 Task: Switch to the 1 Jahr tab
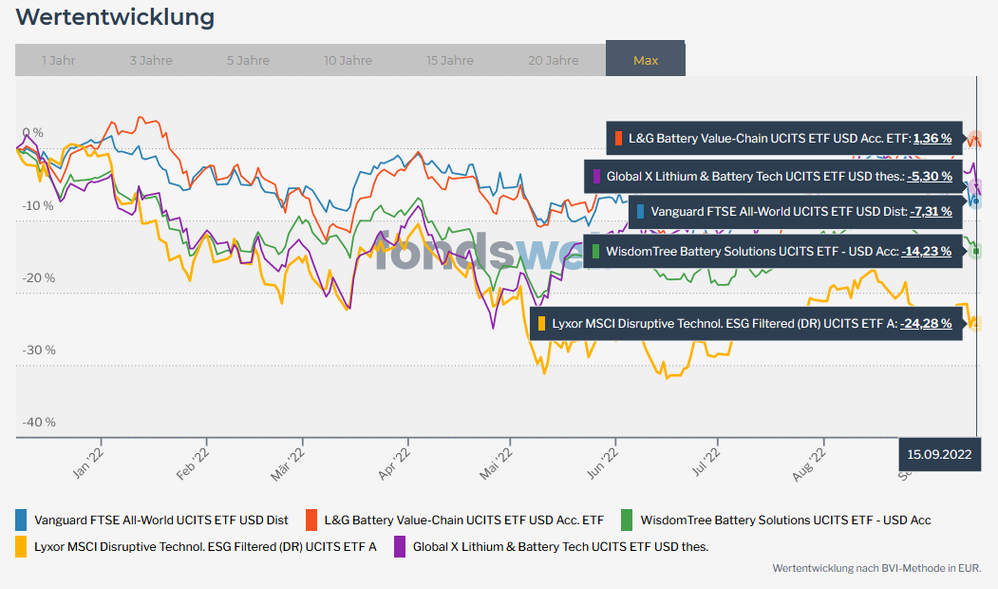(58, 60)
